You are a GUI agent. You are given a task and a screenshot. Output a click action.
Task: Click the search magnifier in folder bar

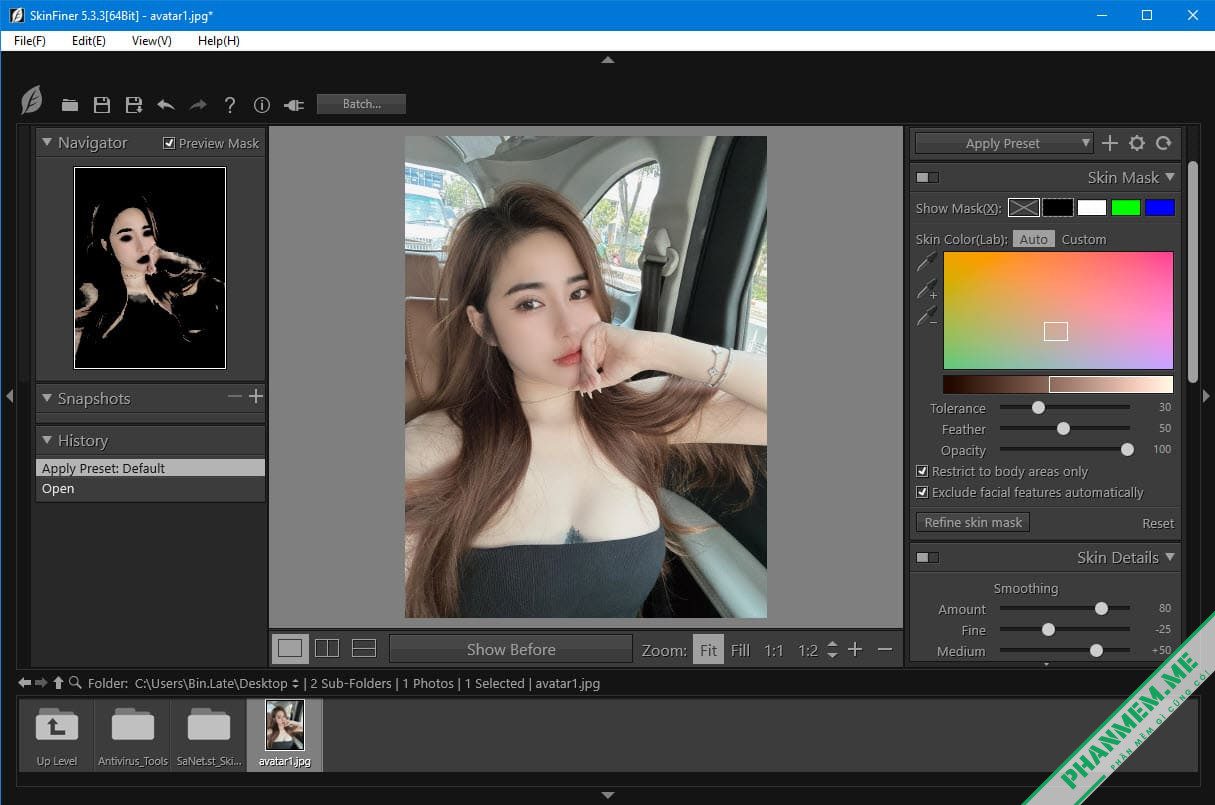[75, 682]
